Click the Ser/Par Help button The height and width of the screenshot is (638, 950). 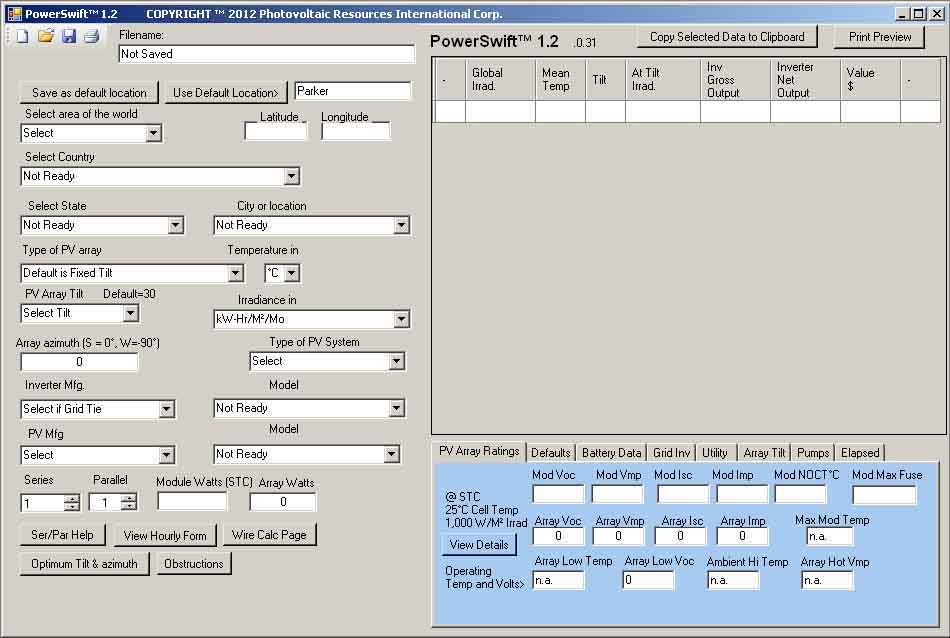click(x=62, y=535)
